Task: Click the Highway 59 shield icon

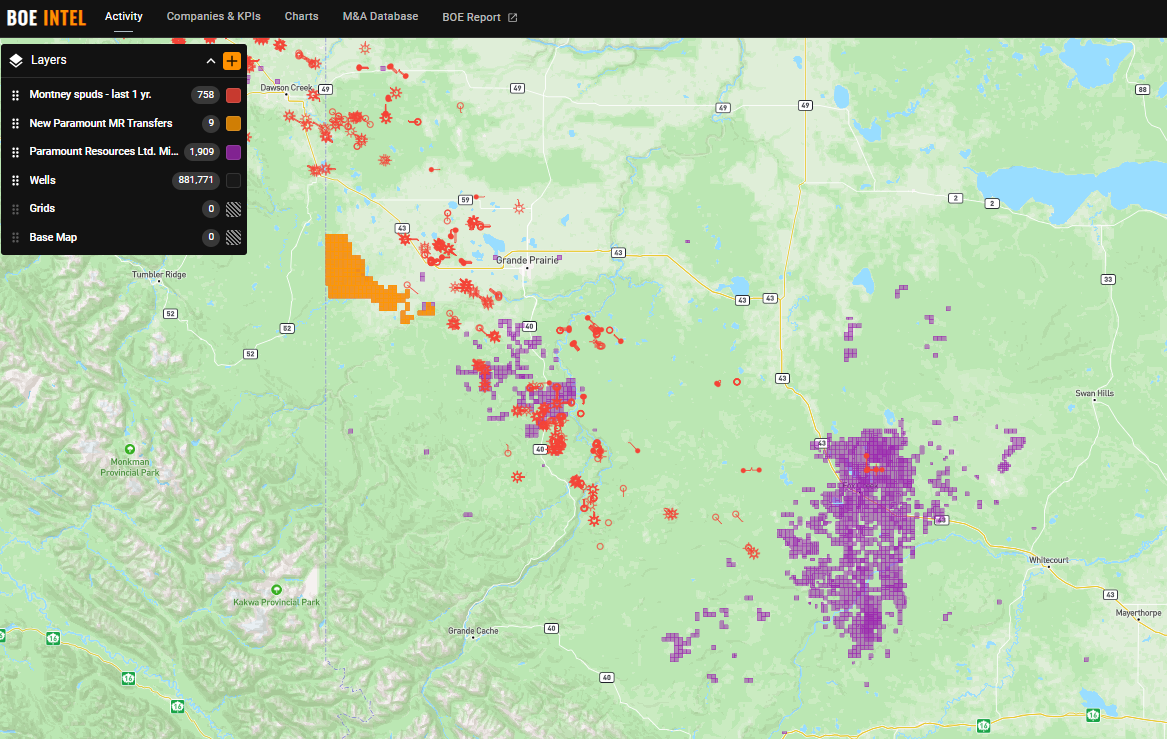Action: coord(465,199)
